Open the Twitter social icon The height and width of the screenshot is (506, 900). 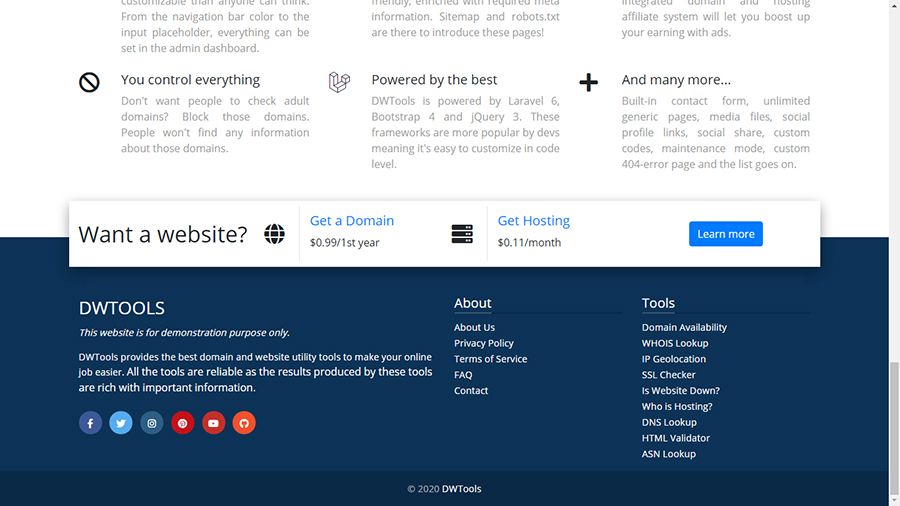[x=121, y=423]
